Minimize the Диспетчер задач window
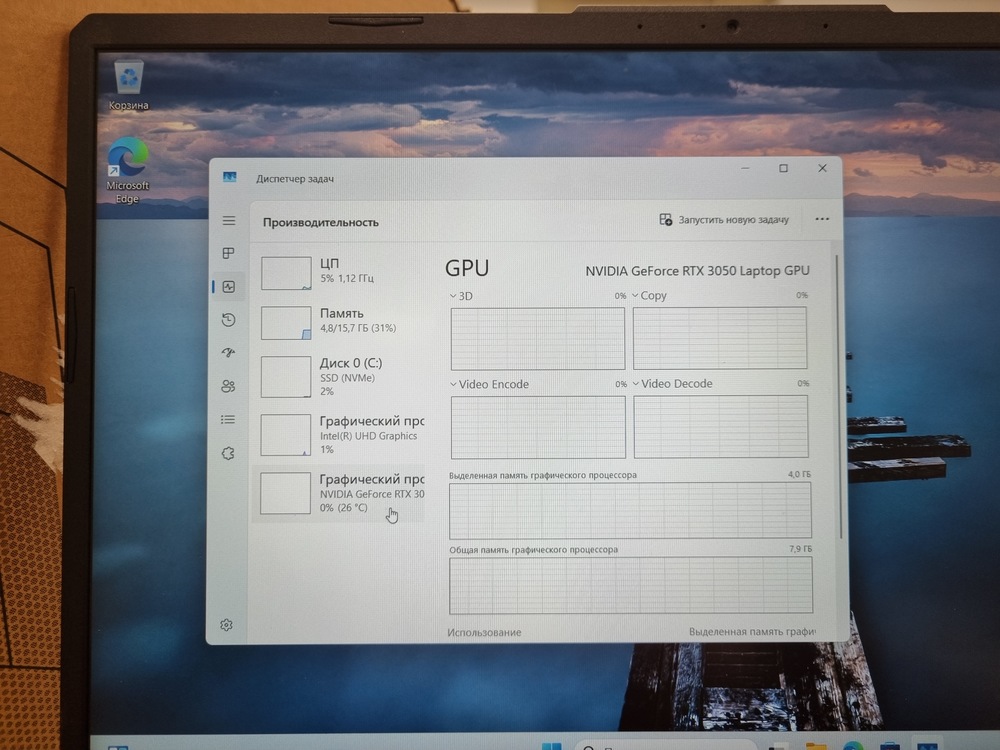 [745, 168]
